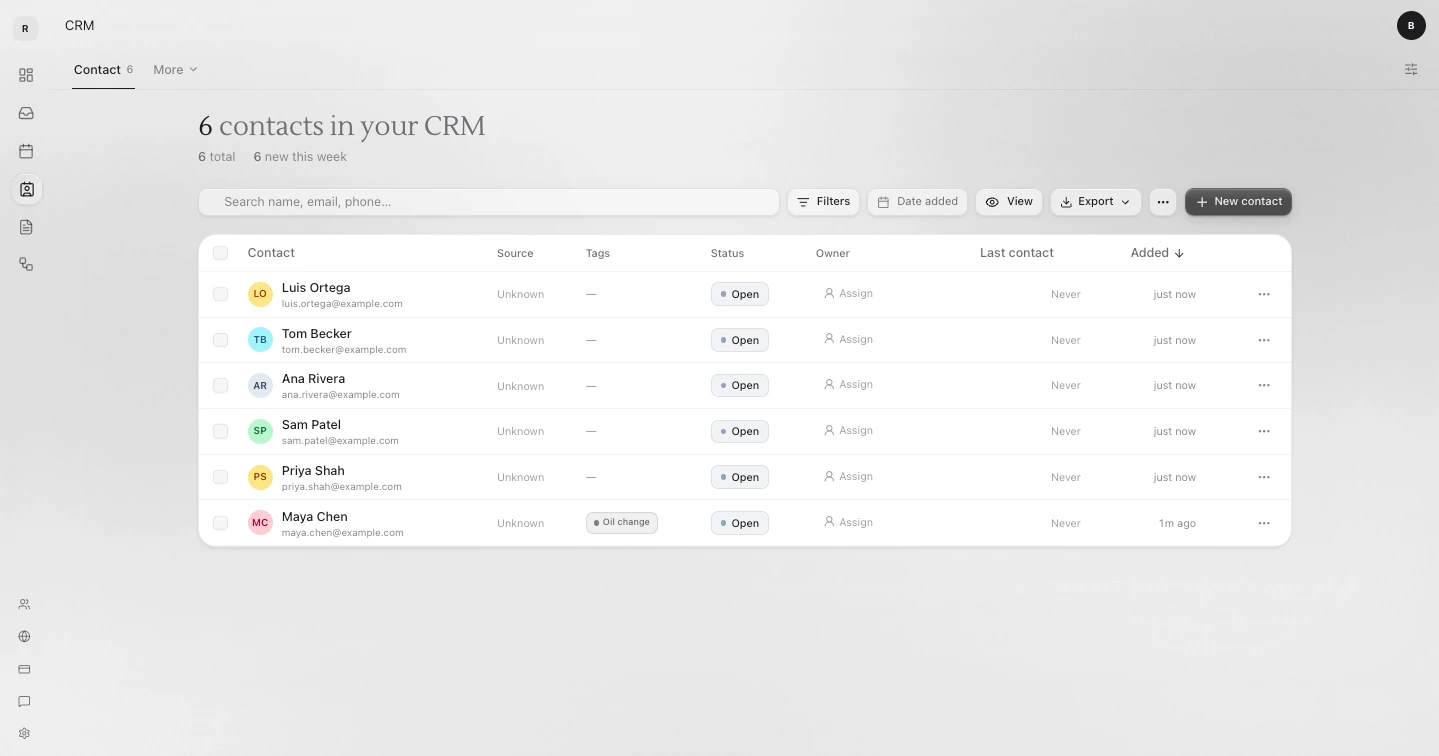Focus the search name, email, phone field
1439x756 pixels.
pos(488,202)
